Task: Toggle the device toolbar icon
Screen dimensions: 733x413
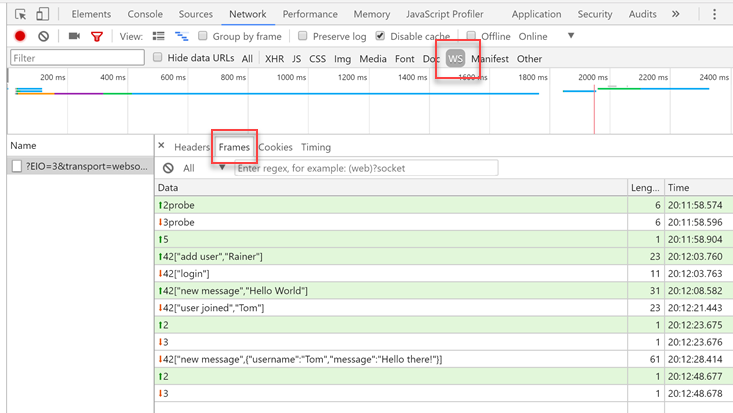Action: coord(43,14)
